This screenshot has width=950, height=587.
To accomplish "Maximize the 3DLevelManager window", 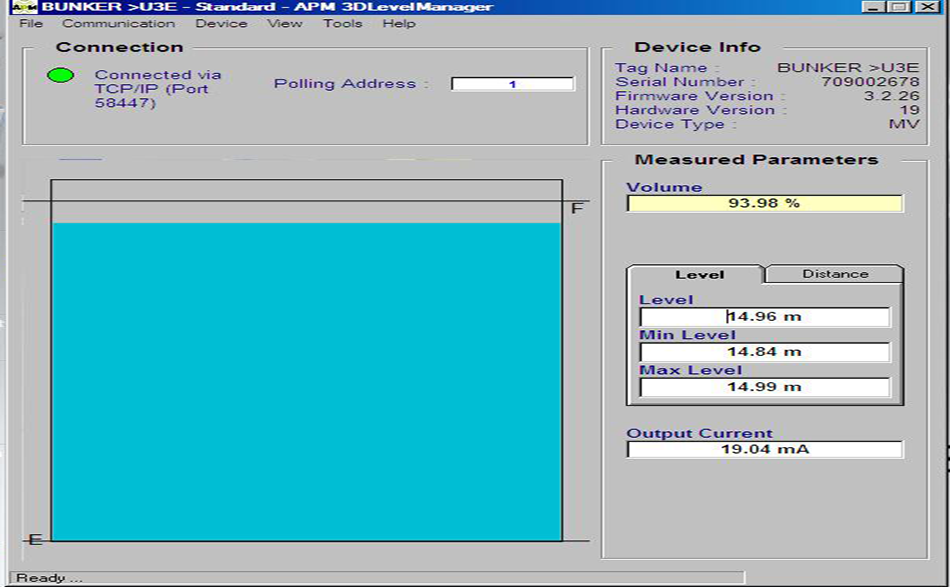I will [x=900, y=7].
